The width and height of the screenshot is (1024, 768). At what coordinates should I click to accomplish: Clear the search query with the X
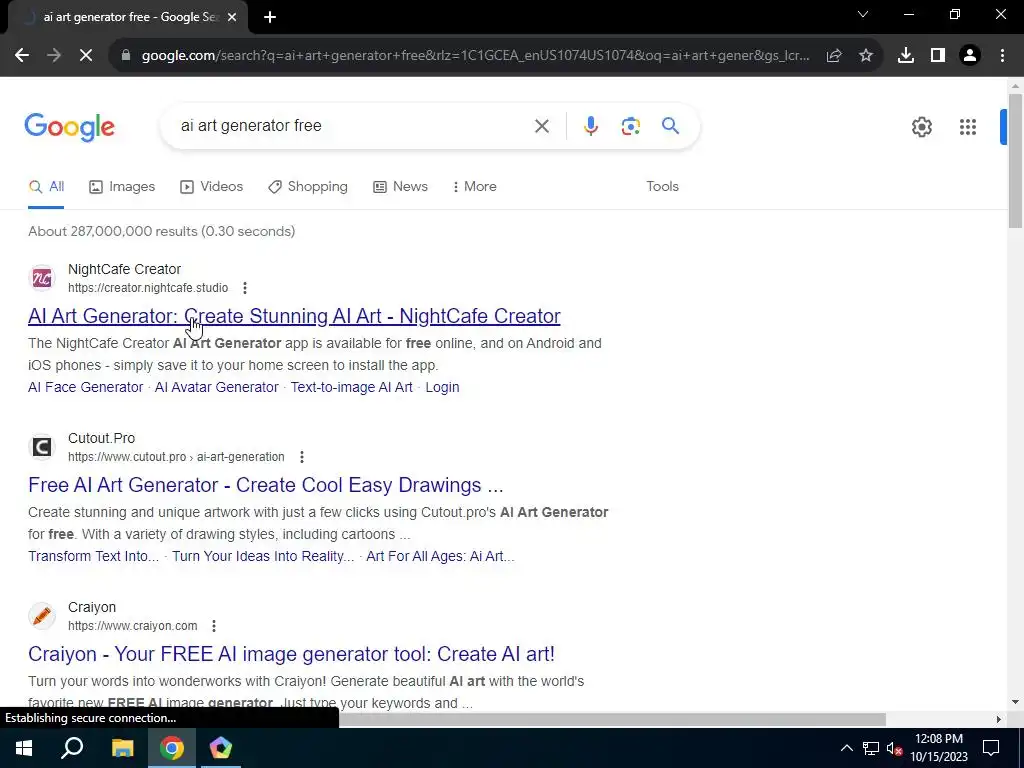(541, 126)
